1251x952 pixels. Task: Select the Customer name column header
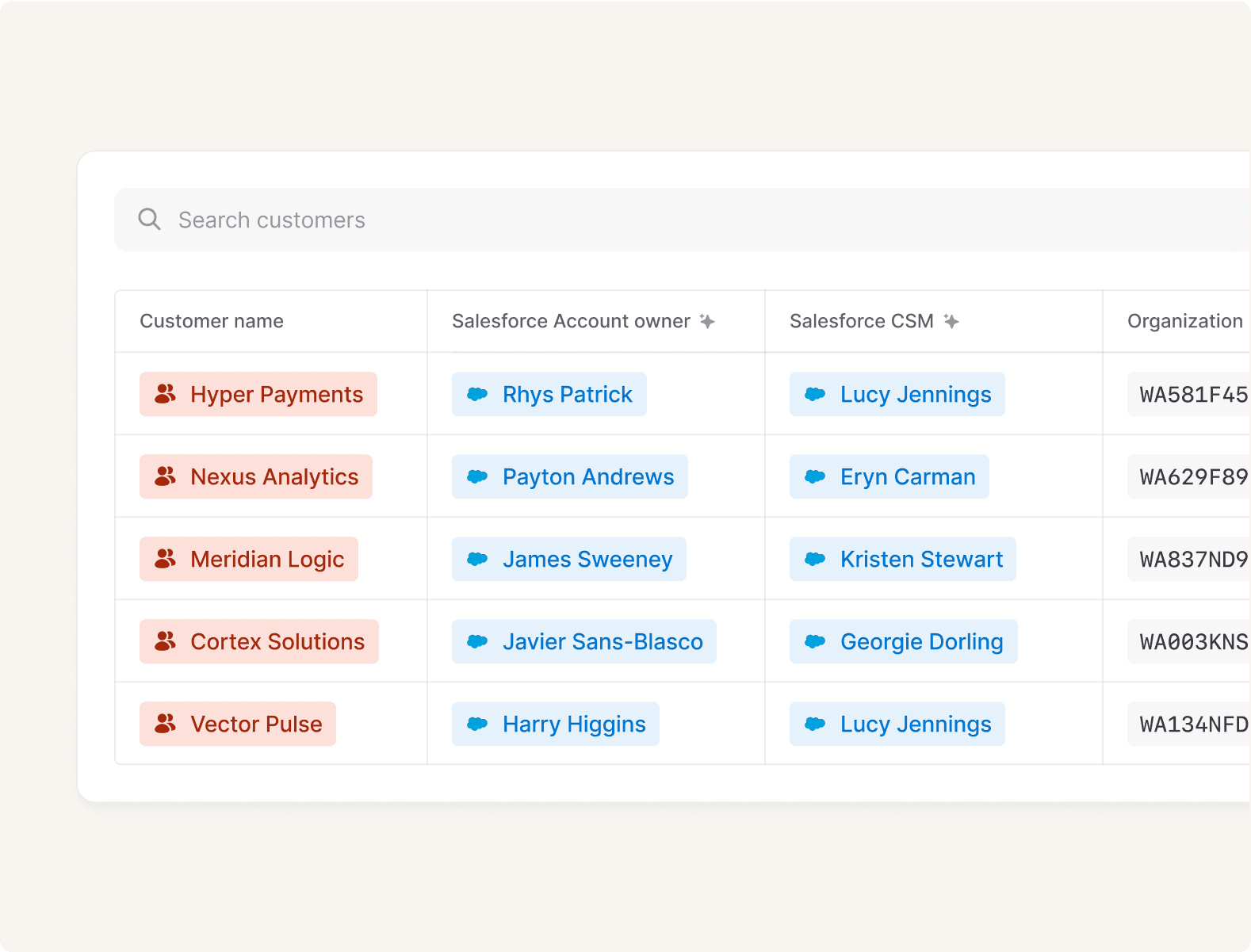[212, 321]
